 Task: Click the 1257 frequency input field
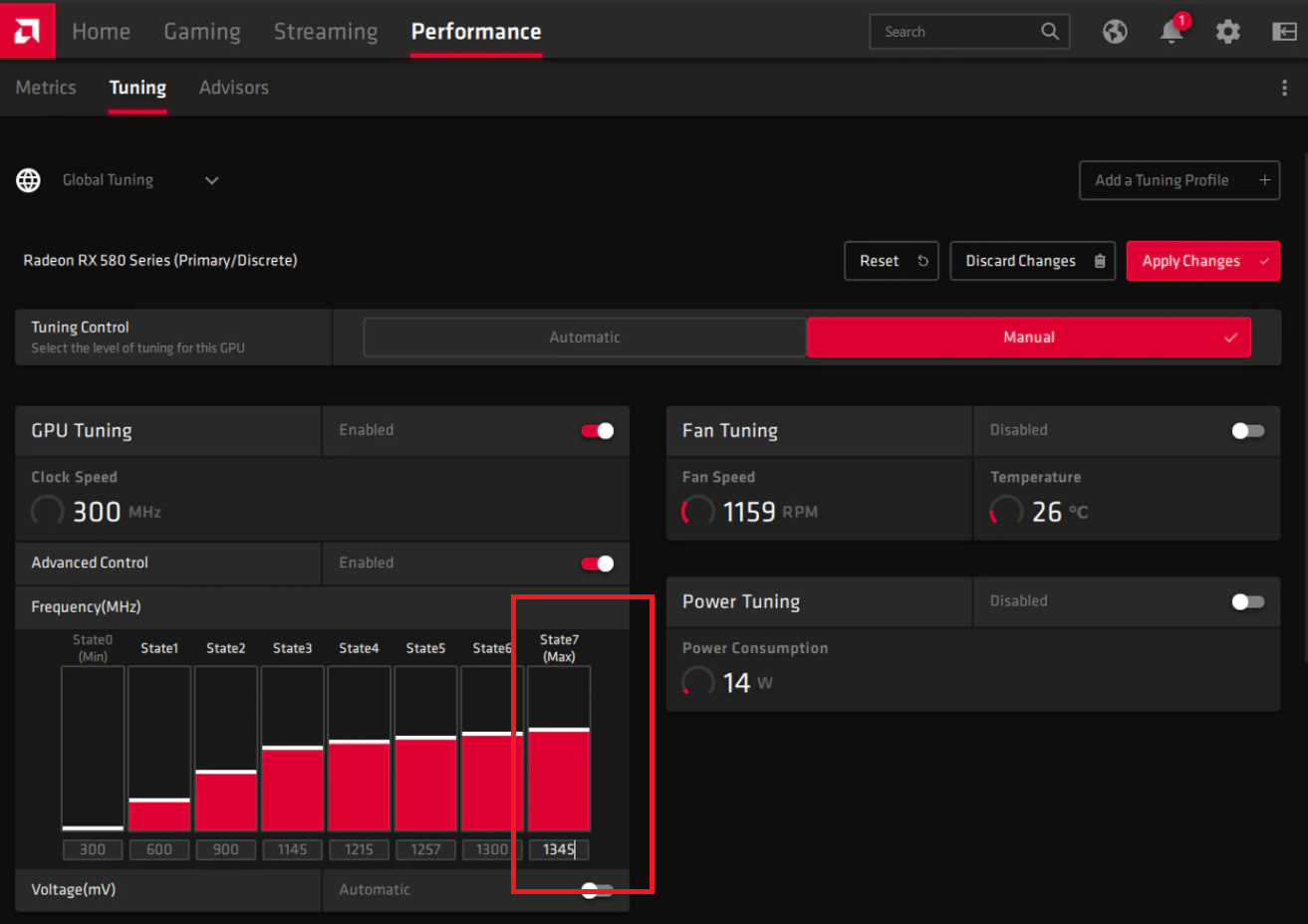425,849
